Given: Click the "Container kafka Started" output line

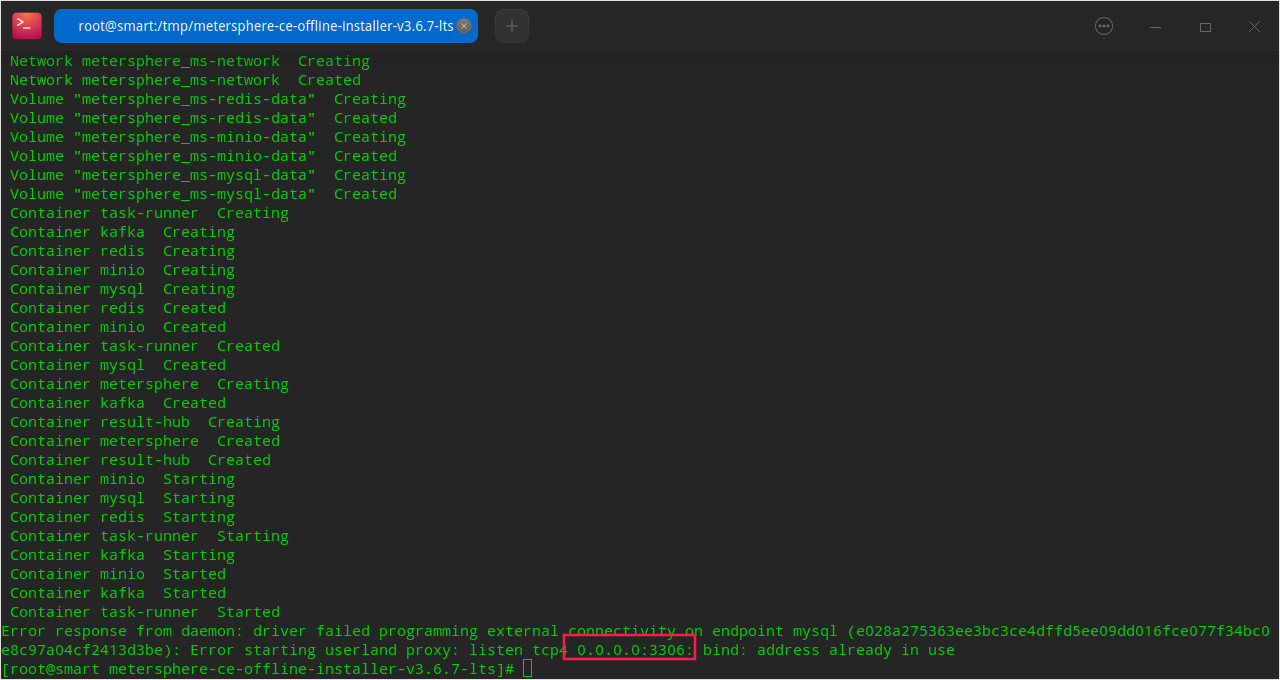Looking at the screenshot, I should coord(118,593).
